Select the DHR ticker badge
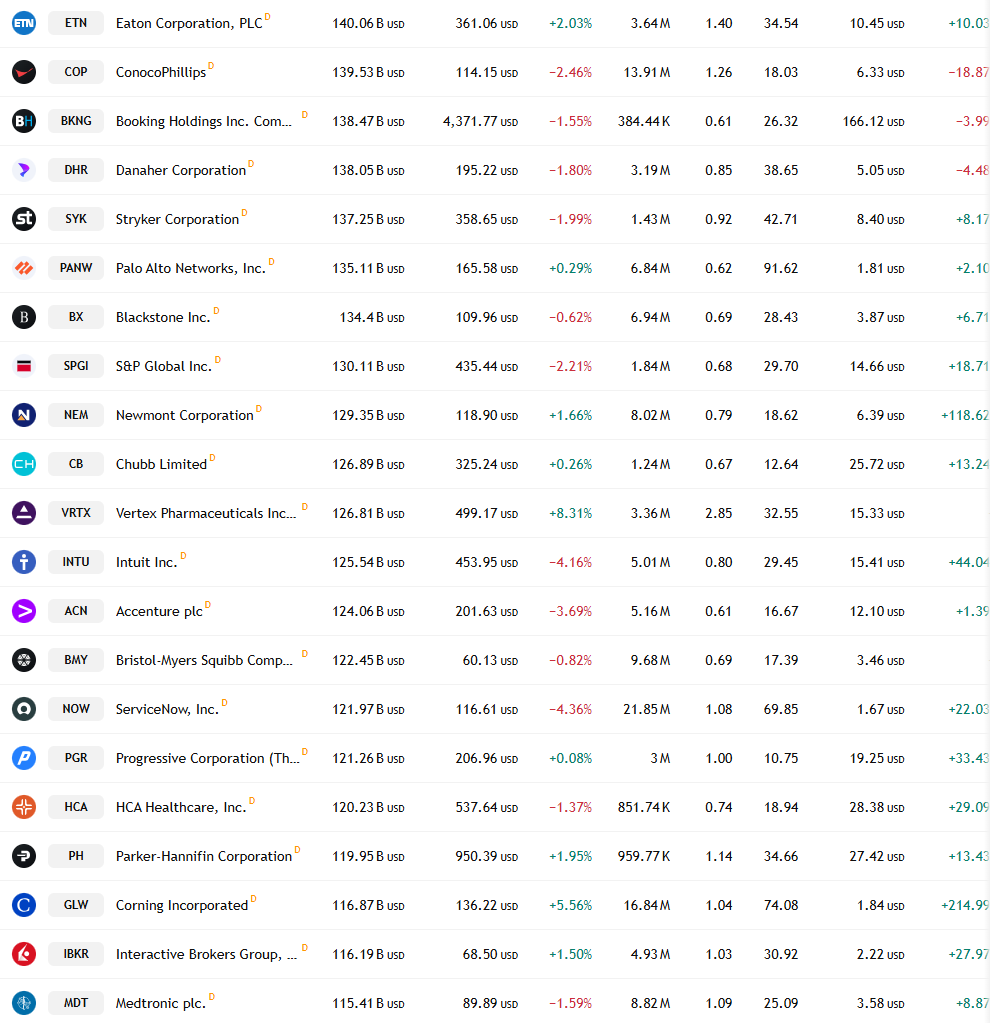990x1023 pixels. coord(76,170)
